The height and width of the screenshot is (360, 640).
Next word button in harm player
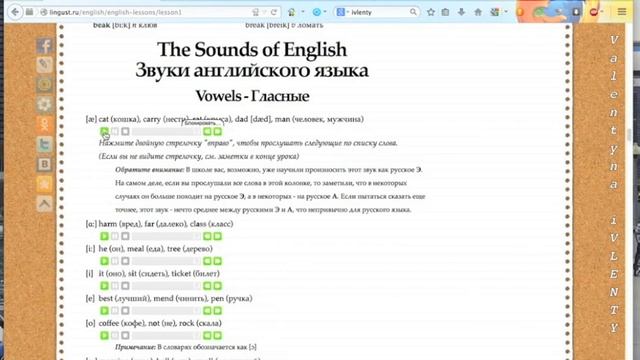coord(218,236)
